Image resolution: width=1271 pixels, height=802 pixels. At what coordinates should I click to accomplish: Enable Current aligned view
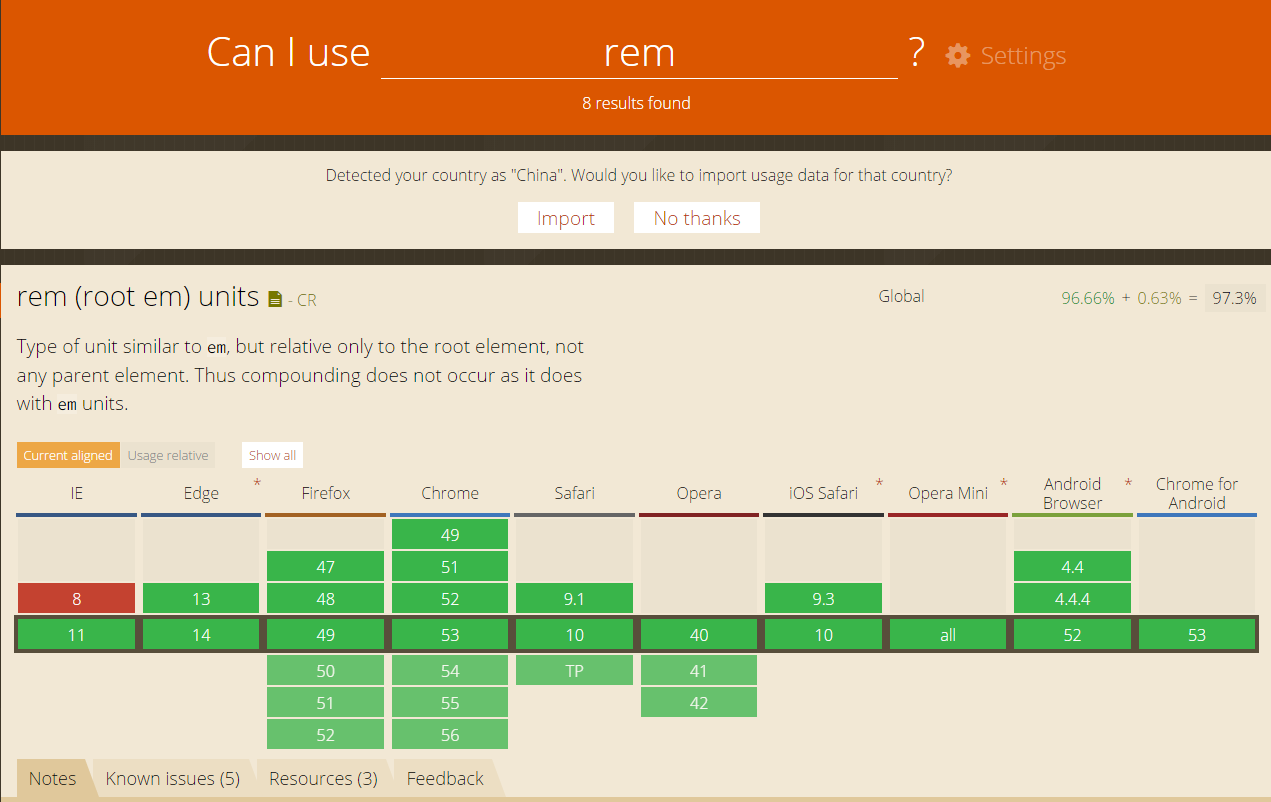68,455
